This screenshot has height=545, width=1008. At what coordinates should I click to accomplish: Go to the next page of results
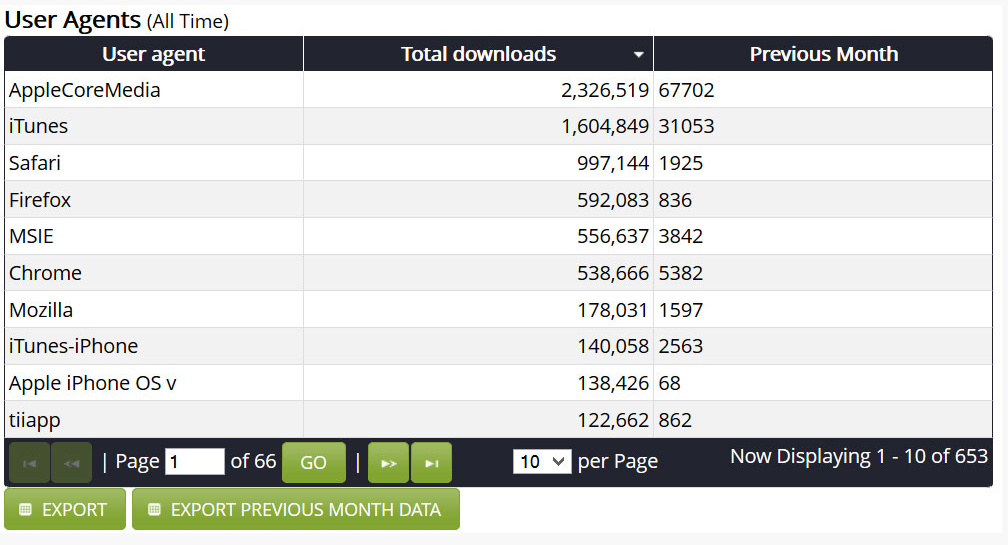click(388, 463)
